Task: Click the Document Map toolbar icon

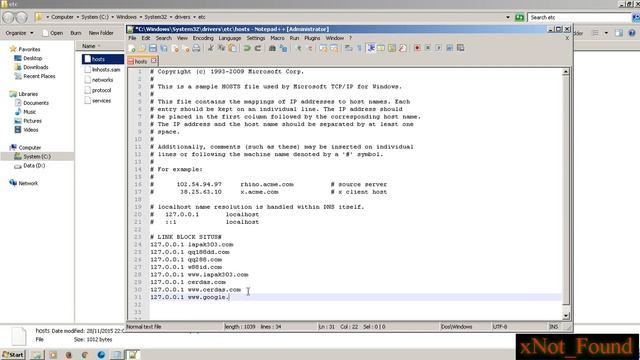Action: click(x=392, y=48)
